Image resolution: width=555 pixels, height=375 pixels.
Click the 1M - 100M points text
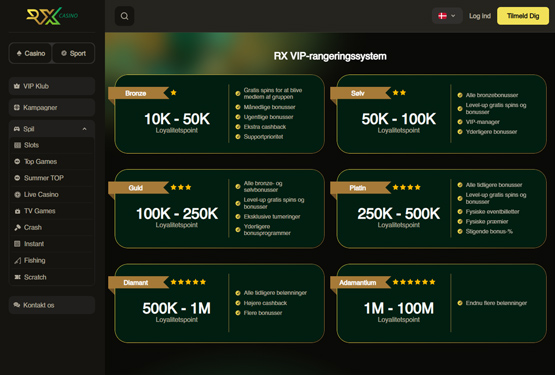click(x=399, y=308)
